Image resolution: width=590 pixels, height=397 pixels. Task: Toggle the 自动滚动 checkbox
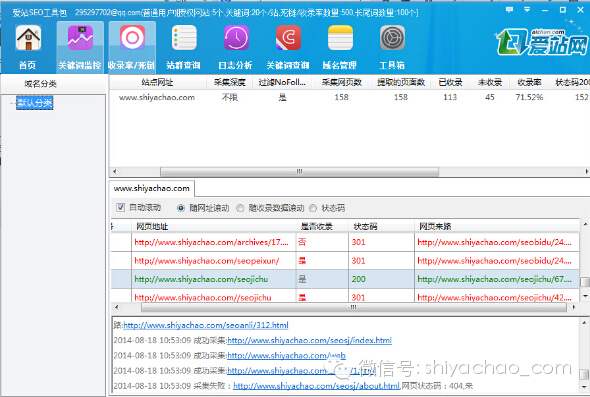(120, 207)
